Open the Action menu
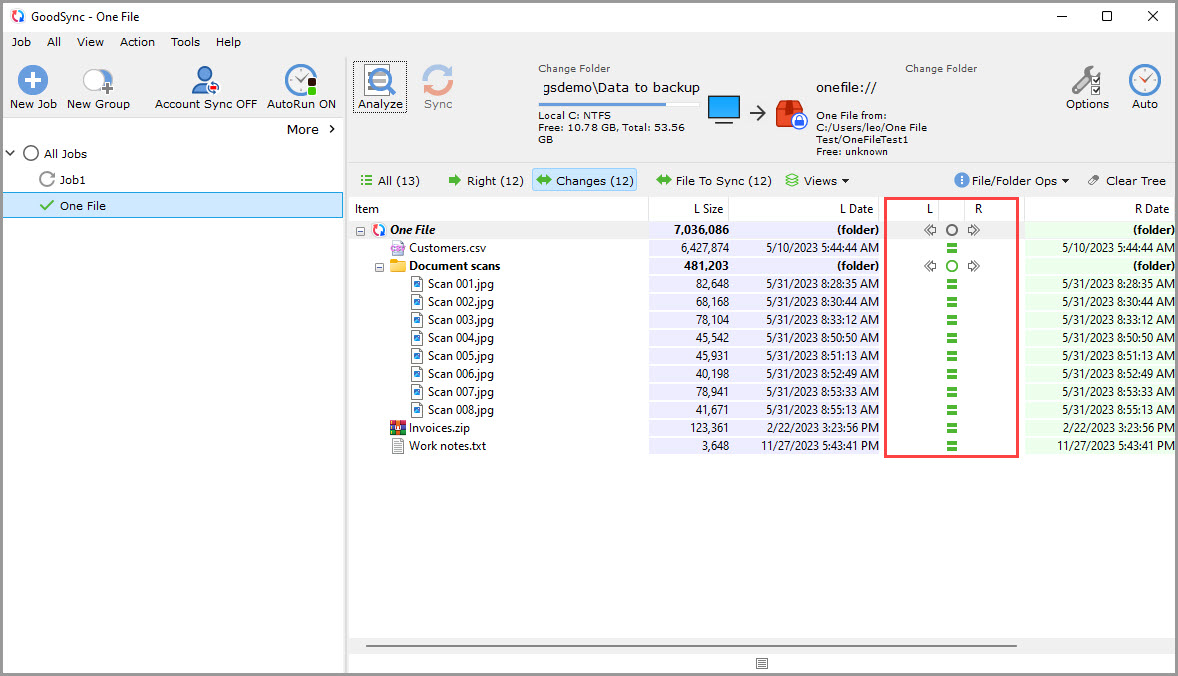The image size is (1178, 676). pos(137,42)
